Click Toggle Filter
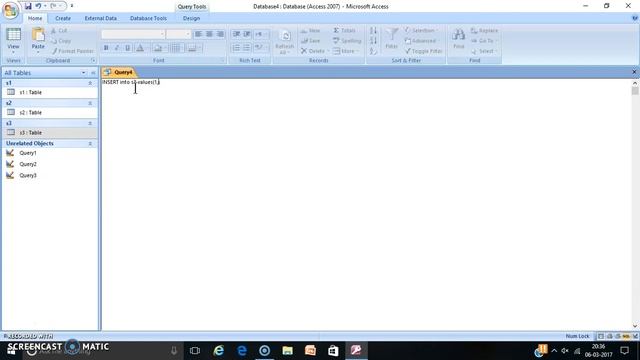640x360 pixels. tap(423, 51)
